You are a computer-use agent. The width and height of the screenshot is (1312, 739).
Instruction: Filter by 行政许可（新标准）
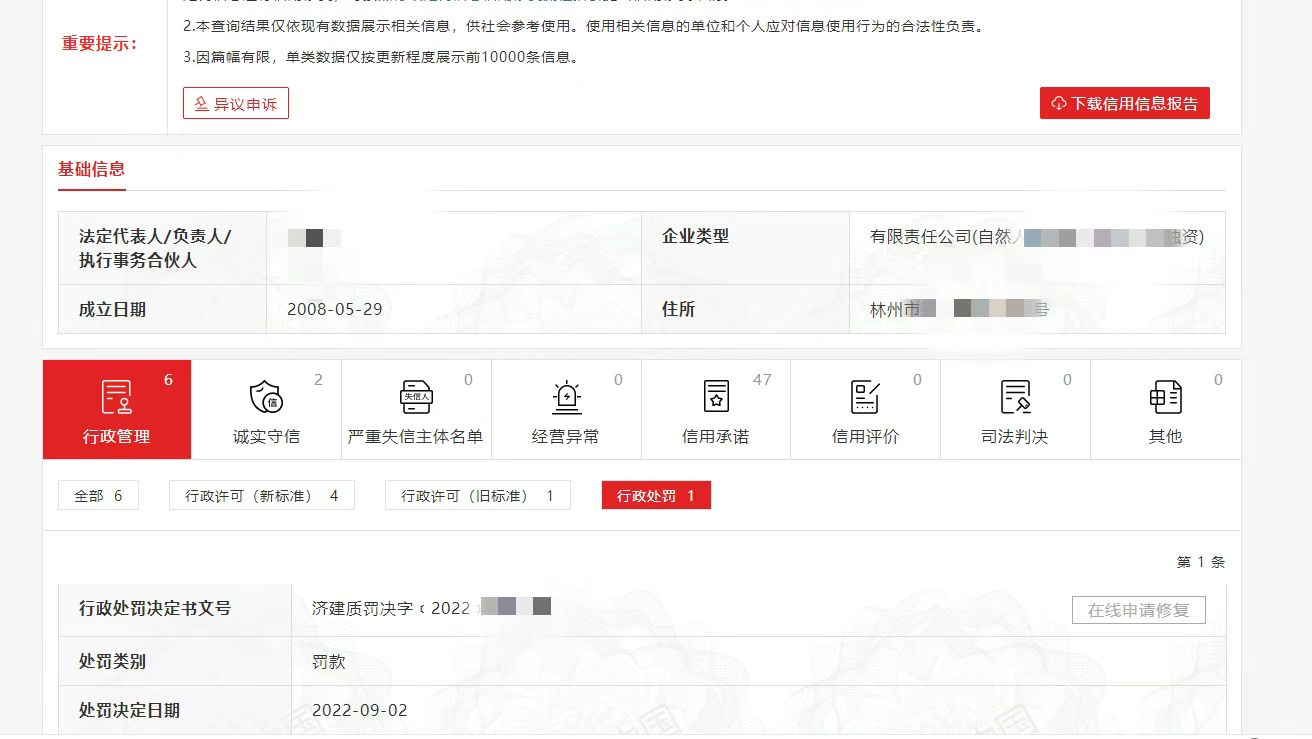pos(262,496)
